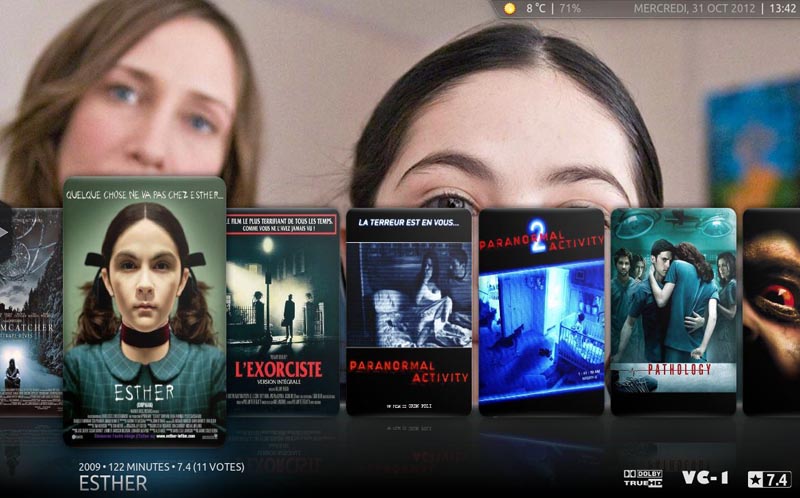Click the star rating 7.4 badge
Screen dimensions: 800x498
click(x=769, y=479)
